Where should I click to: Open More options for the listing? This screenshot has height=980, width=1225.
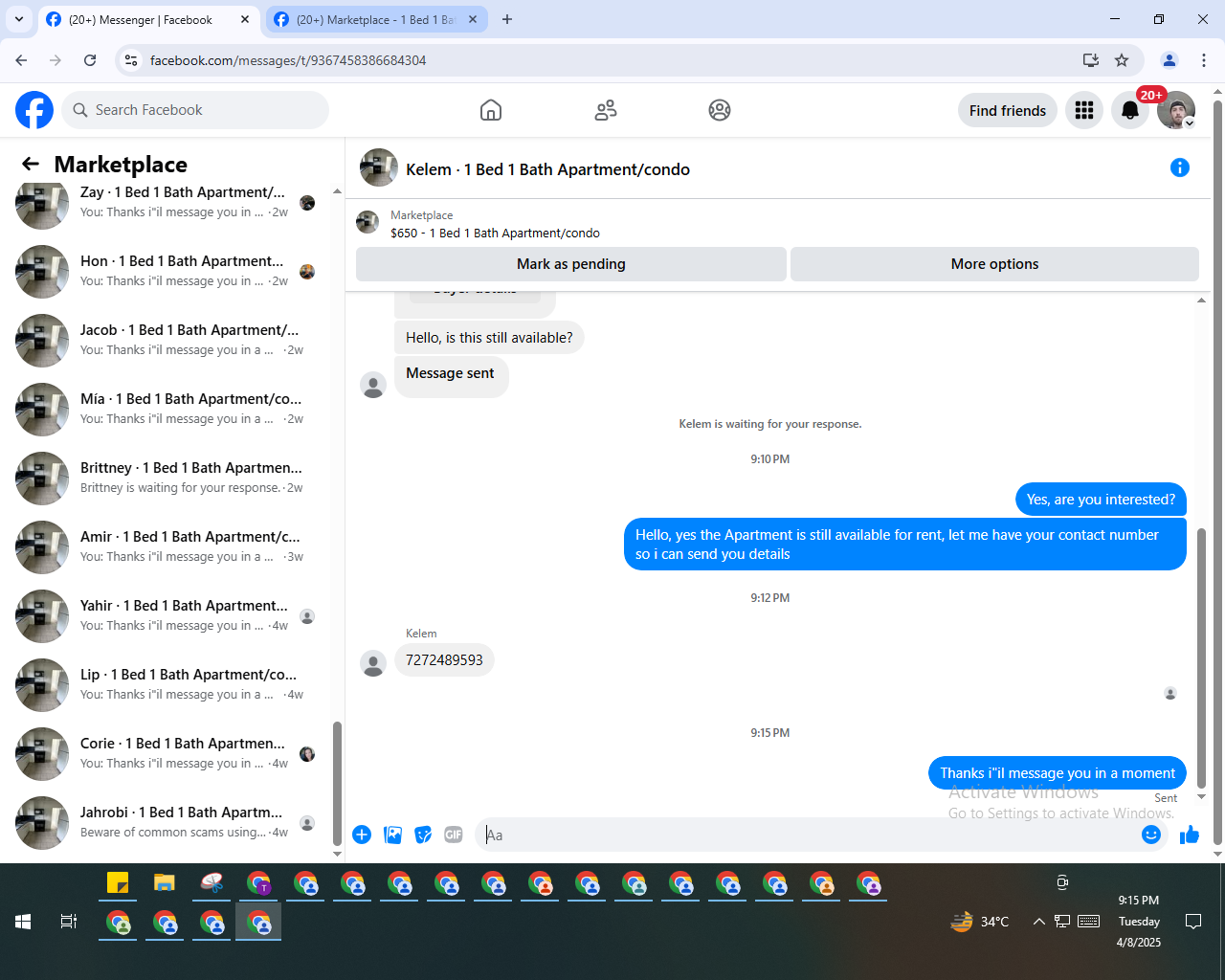994,264
